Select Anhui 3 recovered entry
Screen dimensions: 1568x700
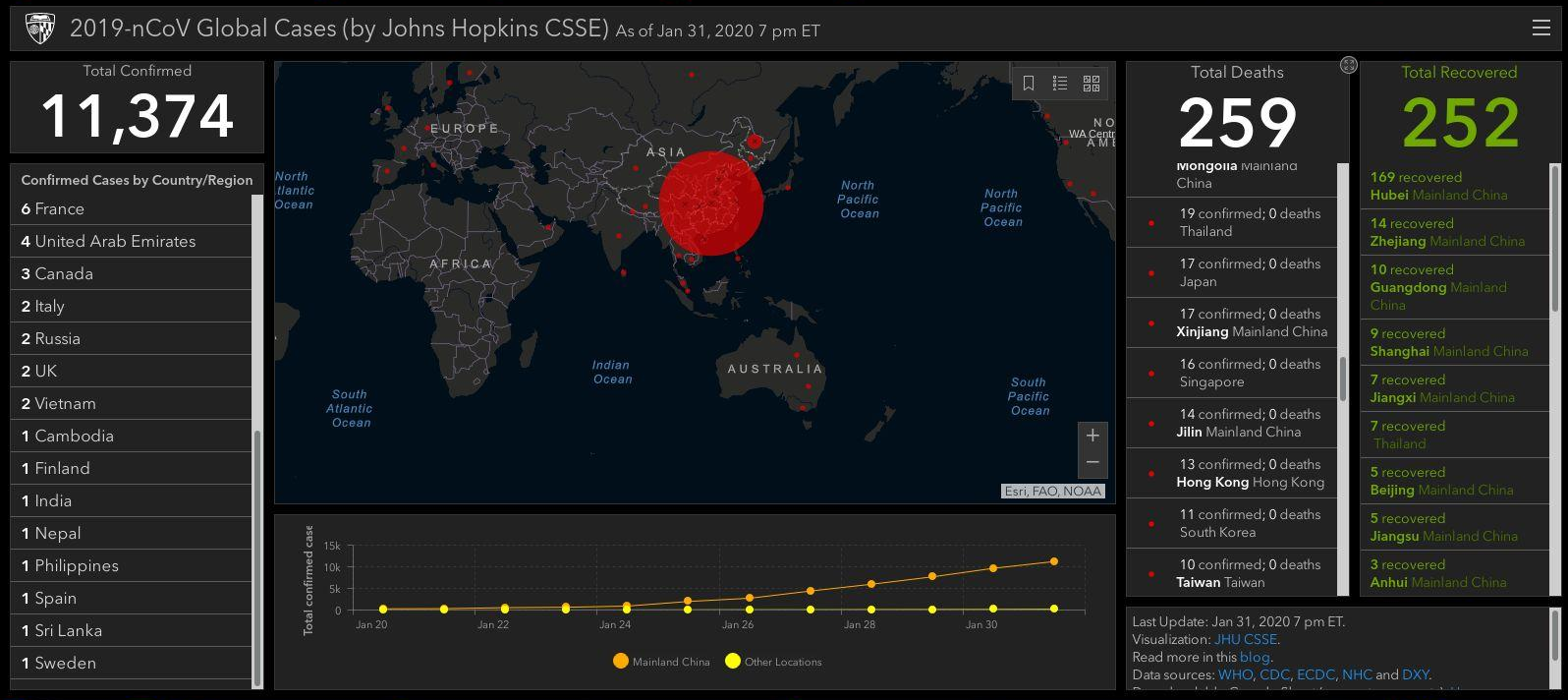point(1454,573)
